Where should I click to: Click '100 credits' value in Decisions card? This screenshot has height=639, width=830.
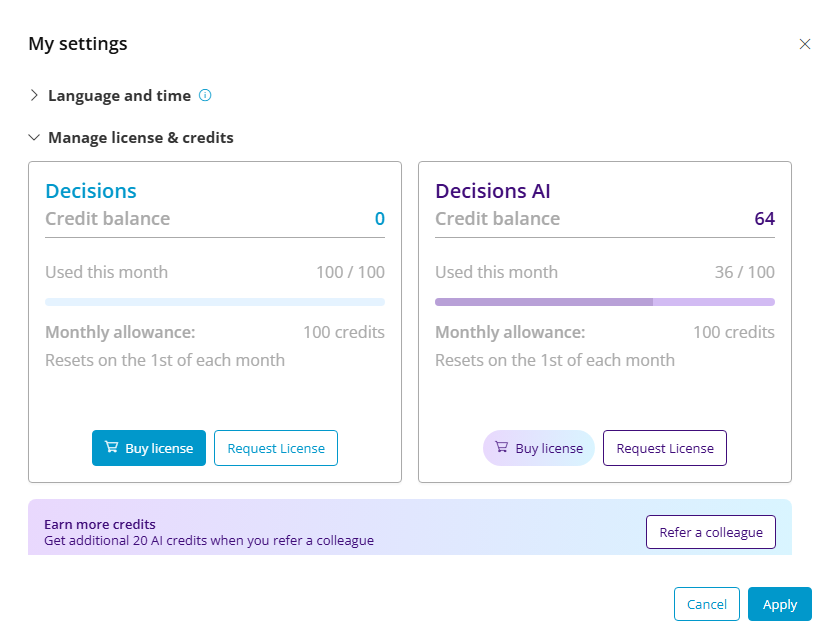tap(344, 332)
